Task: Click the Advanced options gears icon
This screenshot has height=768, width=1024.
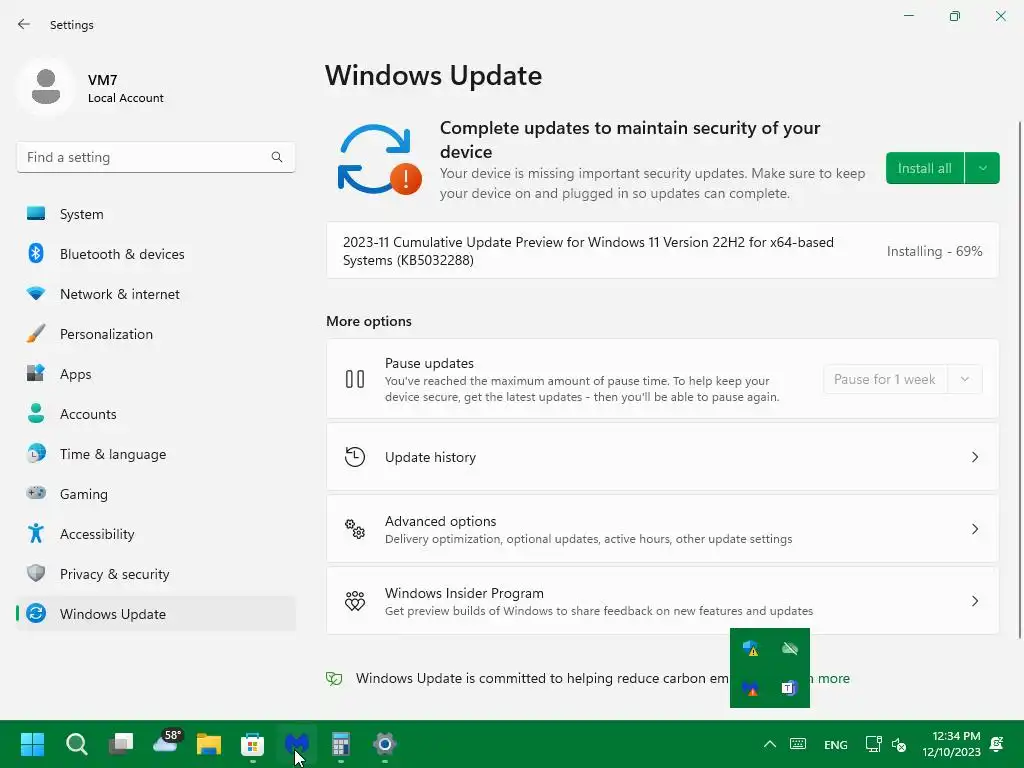Action: click(x=355, y=529)
